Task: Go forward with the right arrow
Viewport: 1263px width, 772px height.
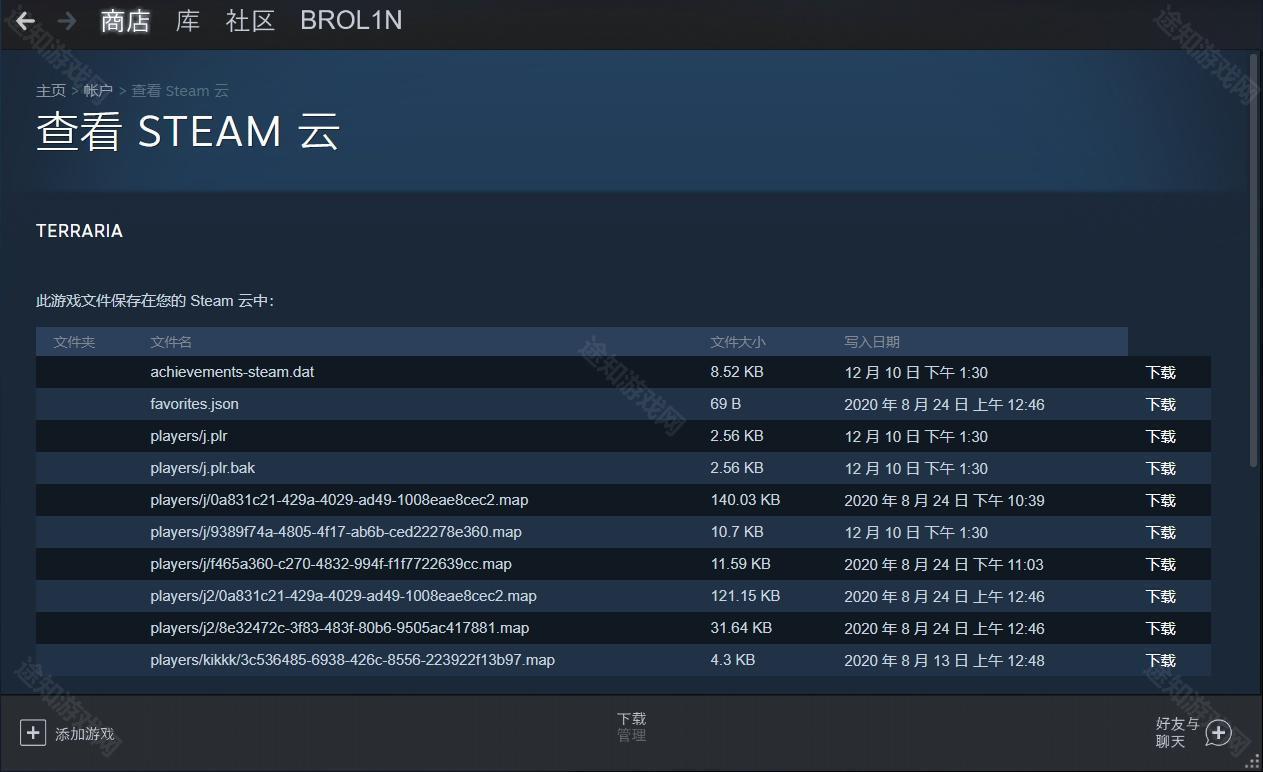Action: point(67,21)
